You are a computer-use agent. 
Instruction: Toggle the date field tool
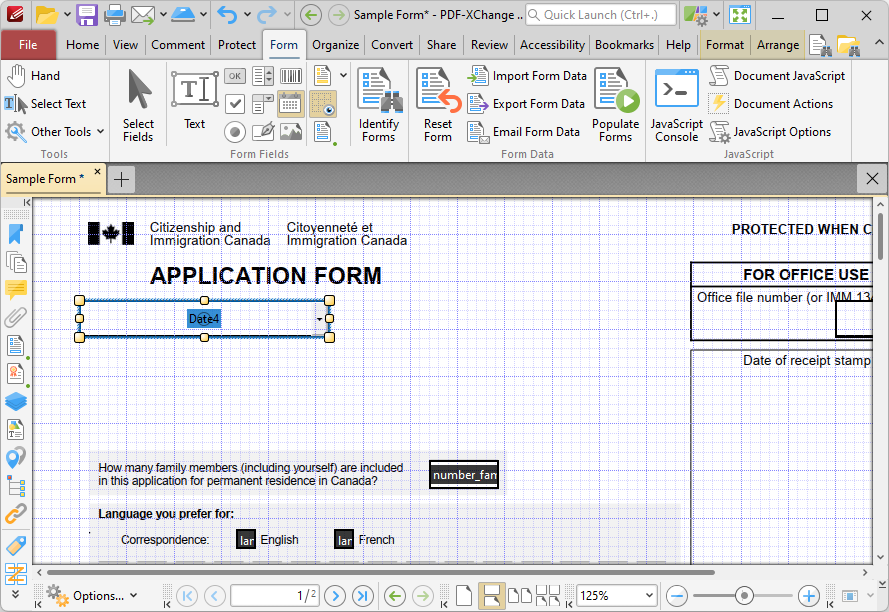pyautogui.click(x=291, y=104)
